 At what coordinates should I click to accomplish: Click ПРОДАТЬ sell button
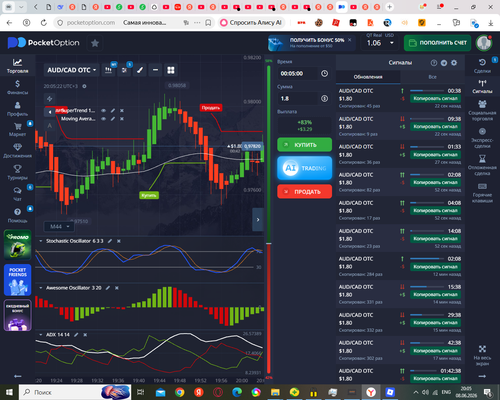click(x=305, y=191)
